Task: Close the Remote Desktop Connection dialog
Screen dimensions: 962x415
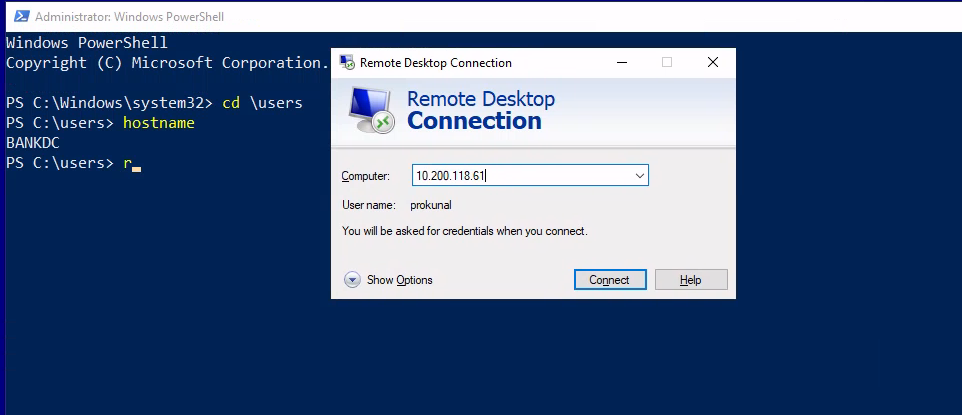Action: click(712, 62)
